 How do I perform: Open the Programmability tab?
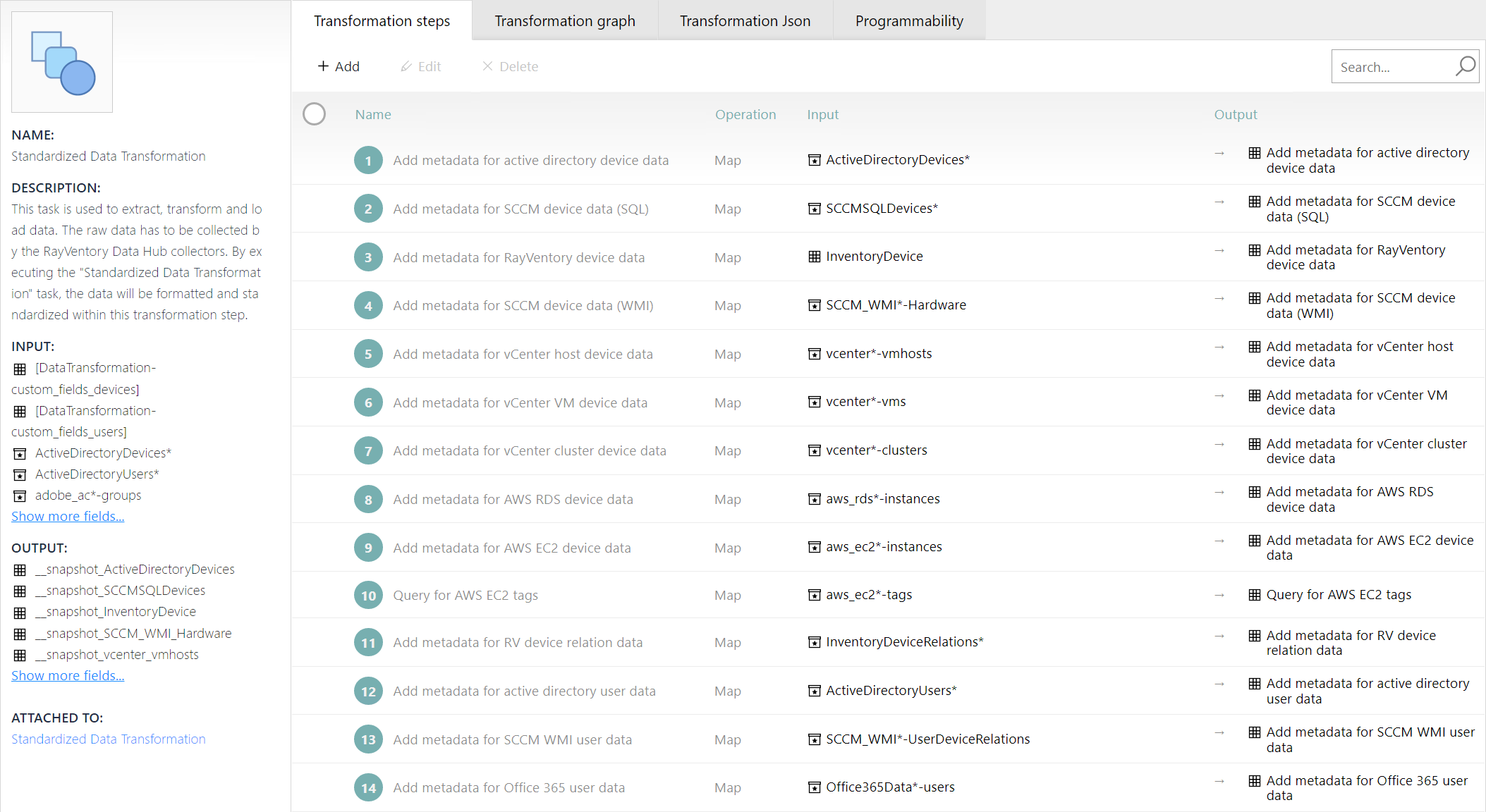[908, 21]
